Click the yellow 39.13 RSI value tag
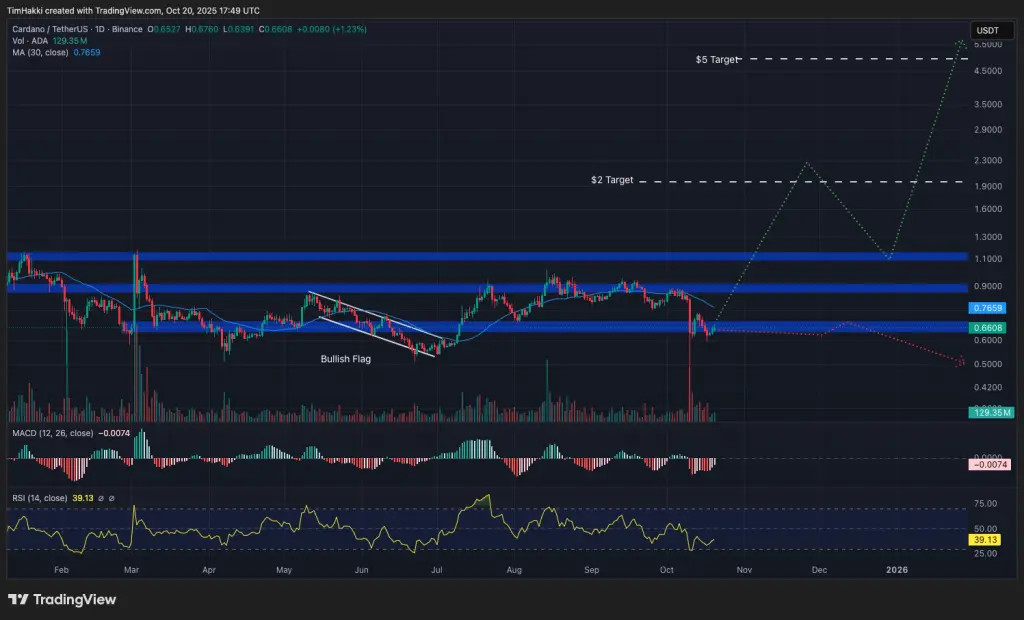The image size is (1024, 620). [985, 540]
